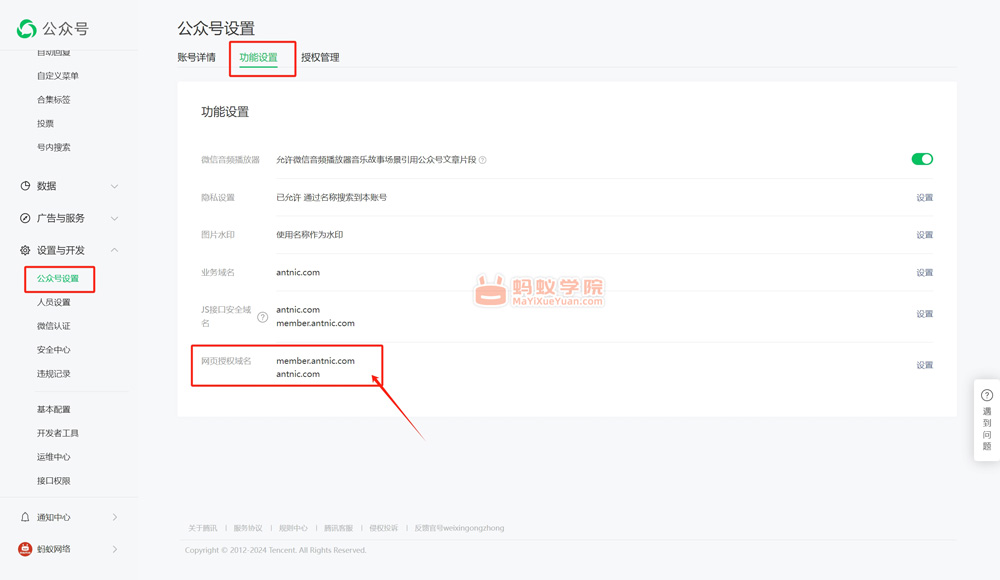Select the 功能设置 tab
Screen dimensions: 1000x580
[x=258, y=57]
